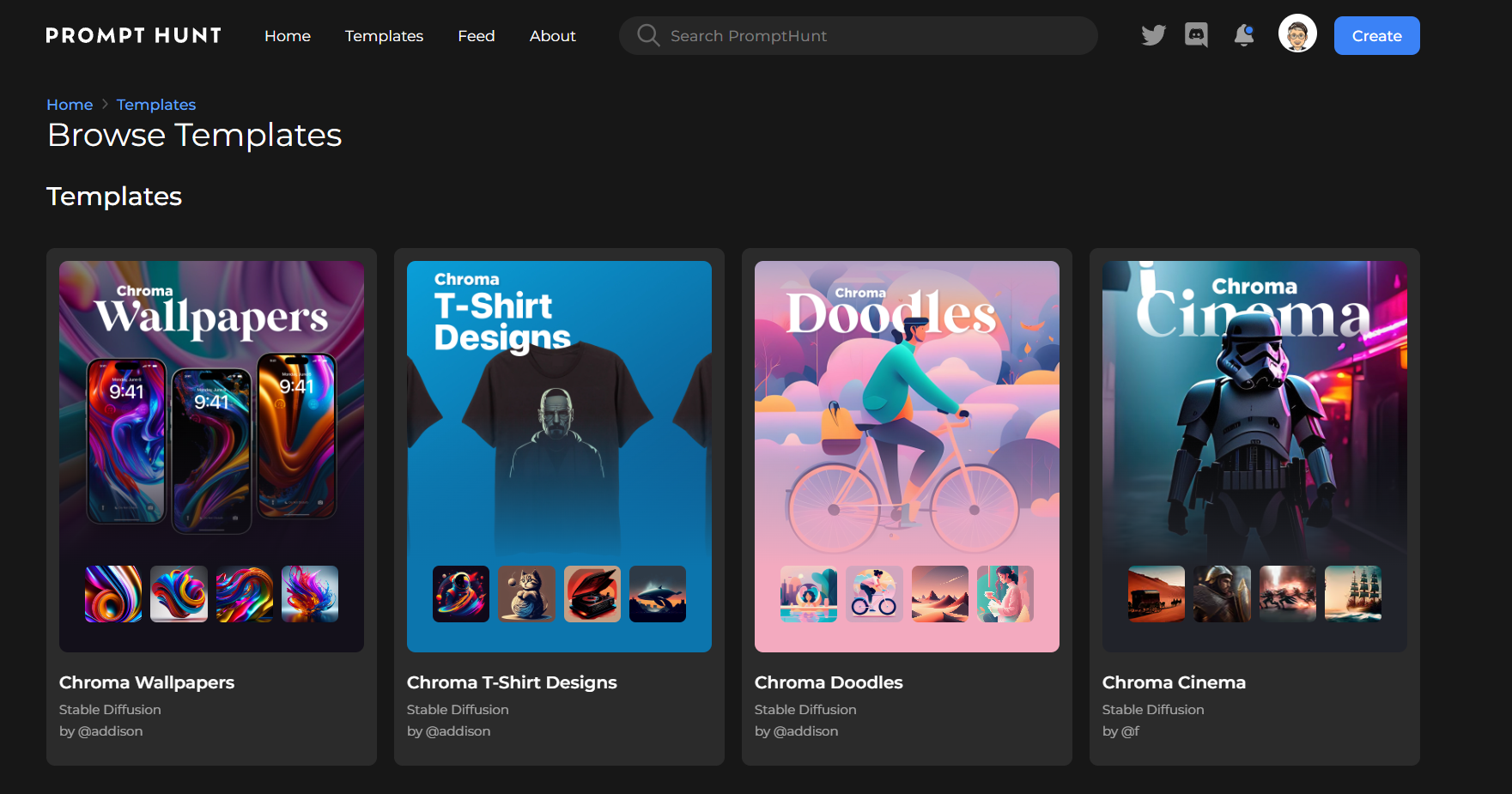The height and width of the screenshot is (794, 1512).
Task: Select first swirl sample in Wallpapers card
Action: point(113,594)
